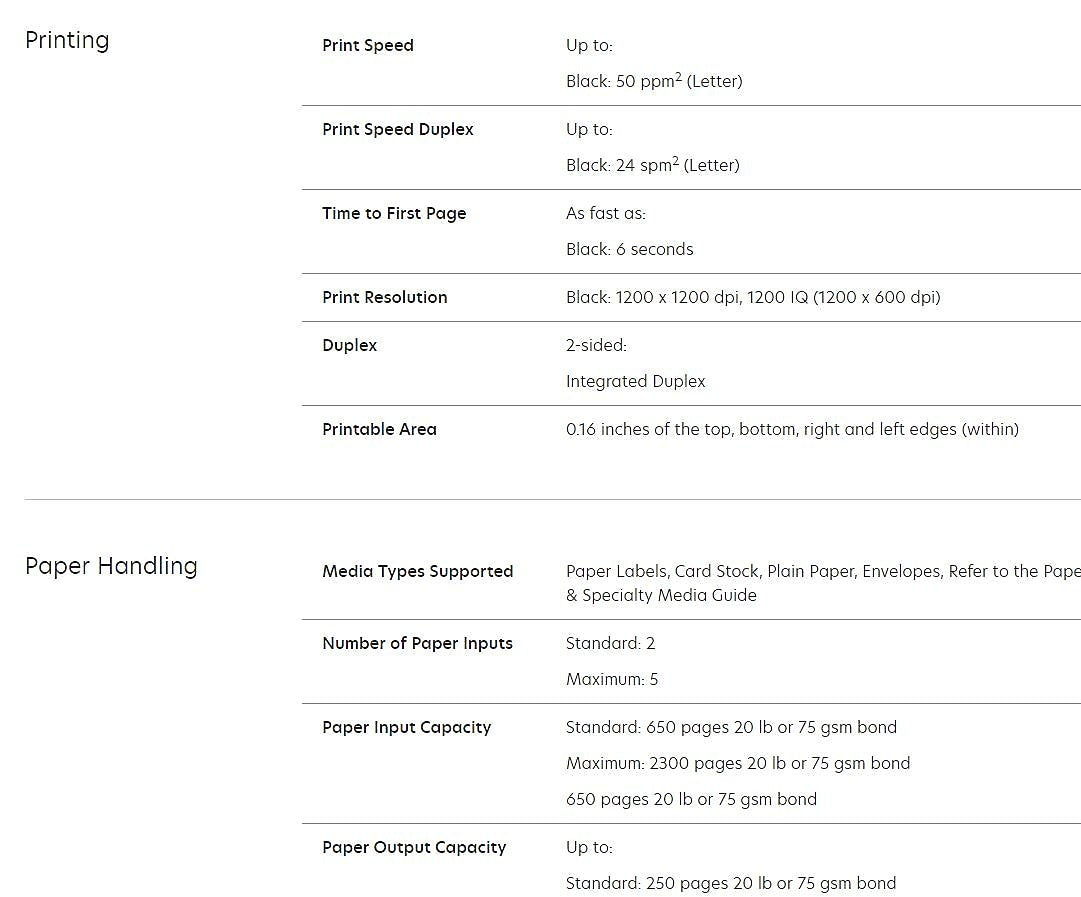The width and height of the screenshot is (1081, 897).
Task: Select the Media Types Supported label
Action: [417, 571]
